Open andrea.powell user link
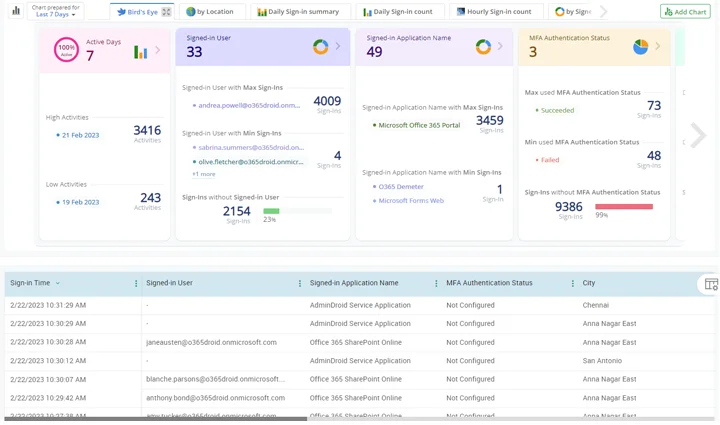 248,105
